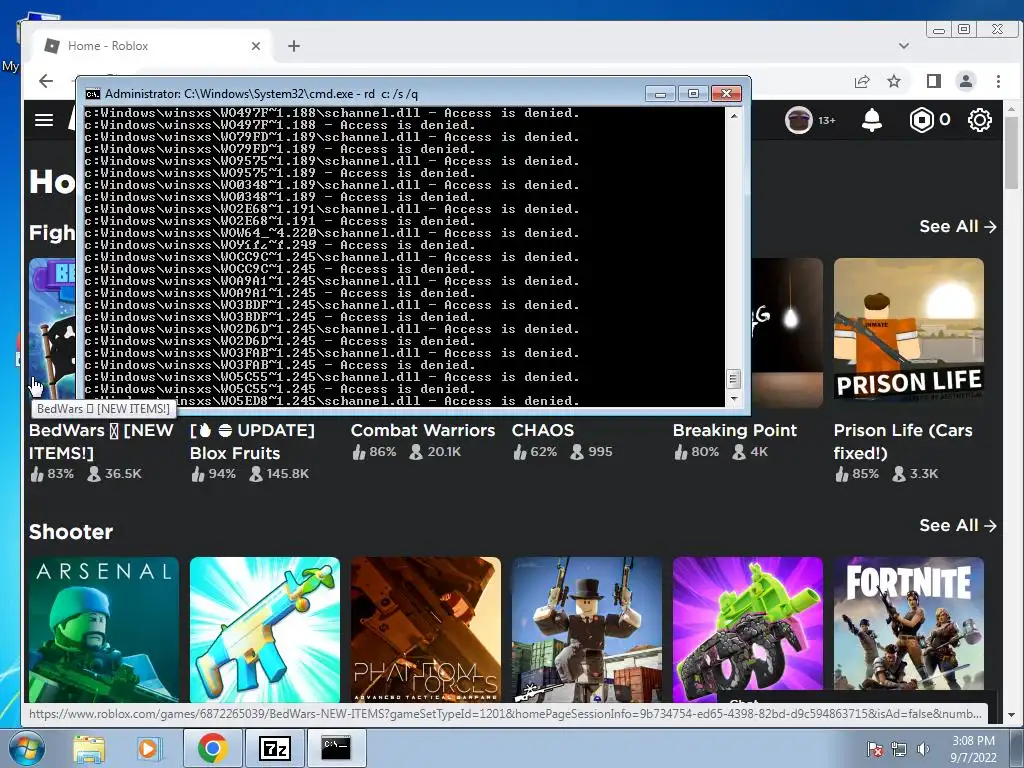
Task: Switch to Chrome in the taskbar
Action: tap(212, 748)
